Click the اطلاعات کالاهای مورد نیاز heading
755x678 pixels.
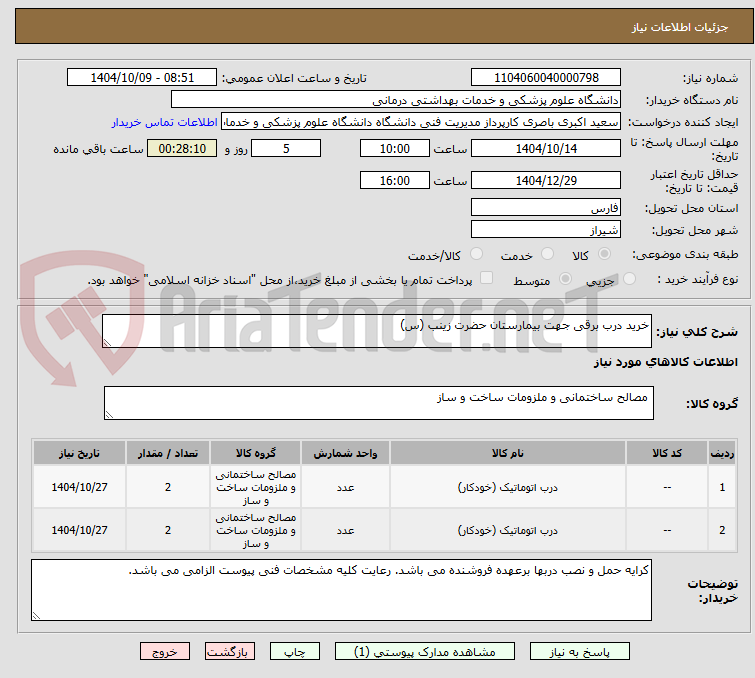tap(665, 362)
